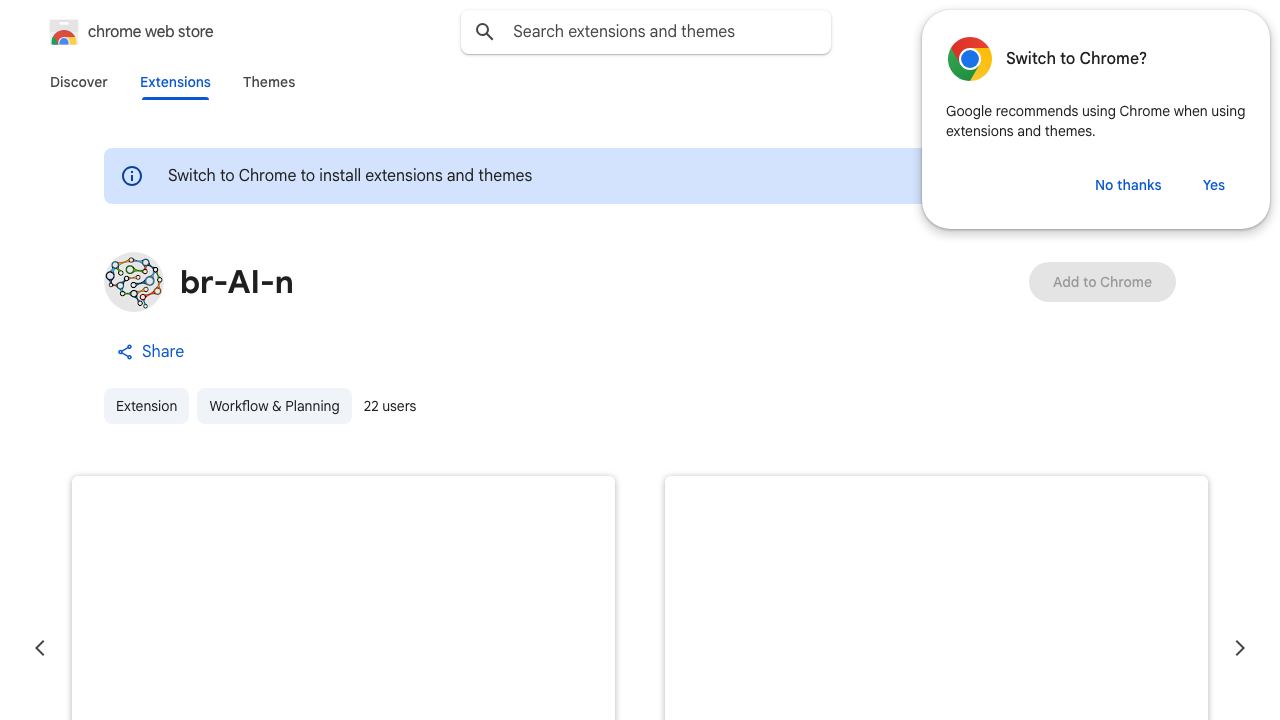Click the share icon beside Share
Image resolution: width=1280 pixels, height=720 pixels.
[125, 352]
